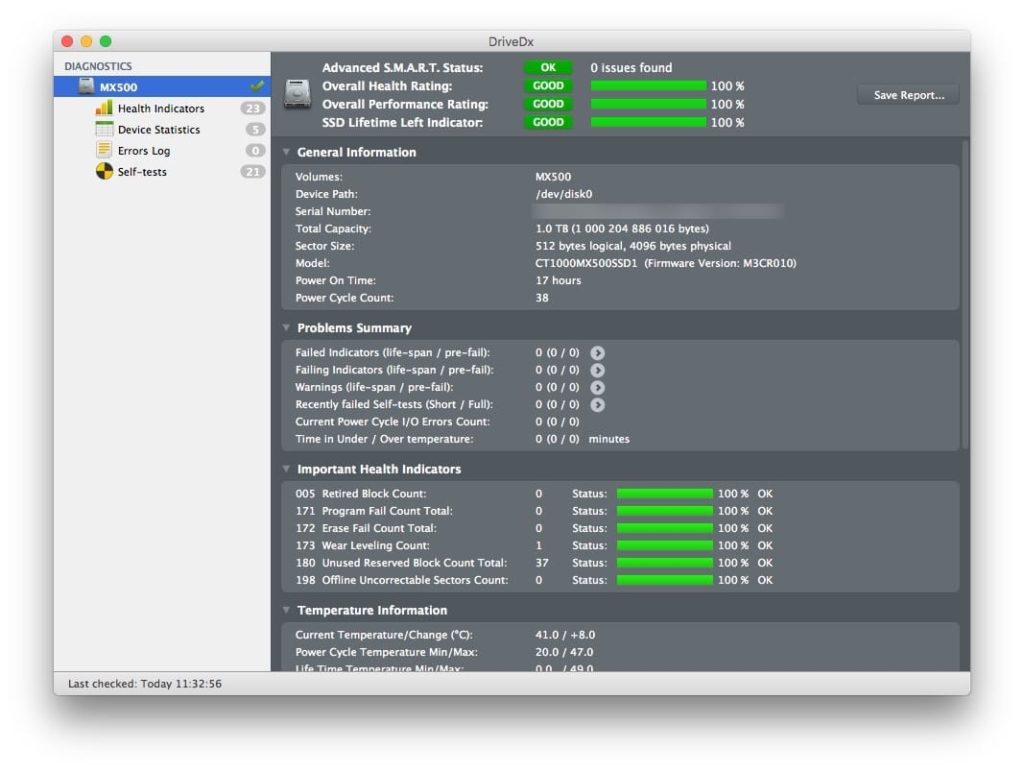The height and width of the screenshot is (772, 1024).
Task: Collapse the General Information section
Action: tap(286, 152)
